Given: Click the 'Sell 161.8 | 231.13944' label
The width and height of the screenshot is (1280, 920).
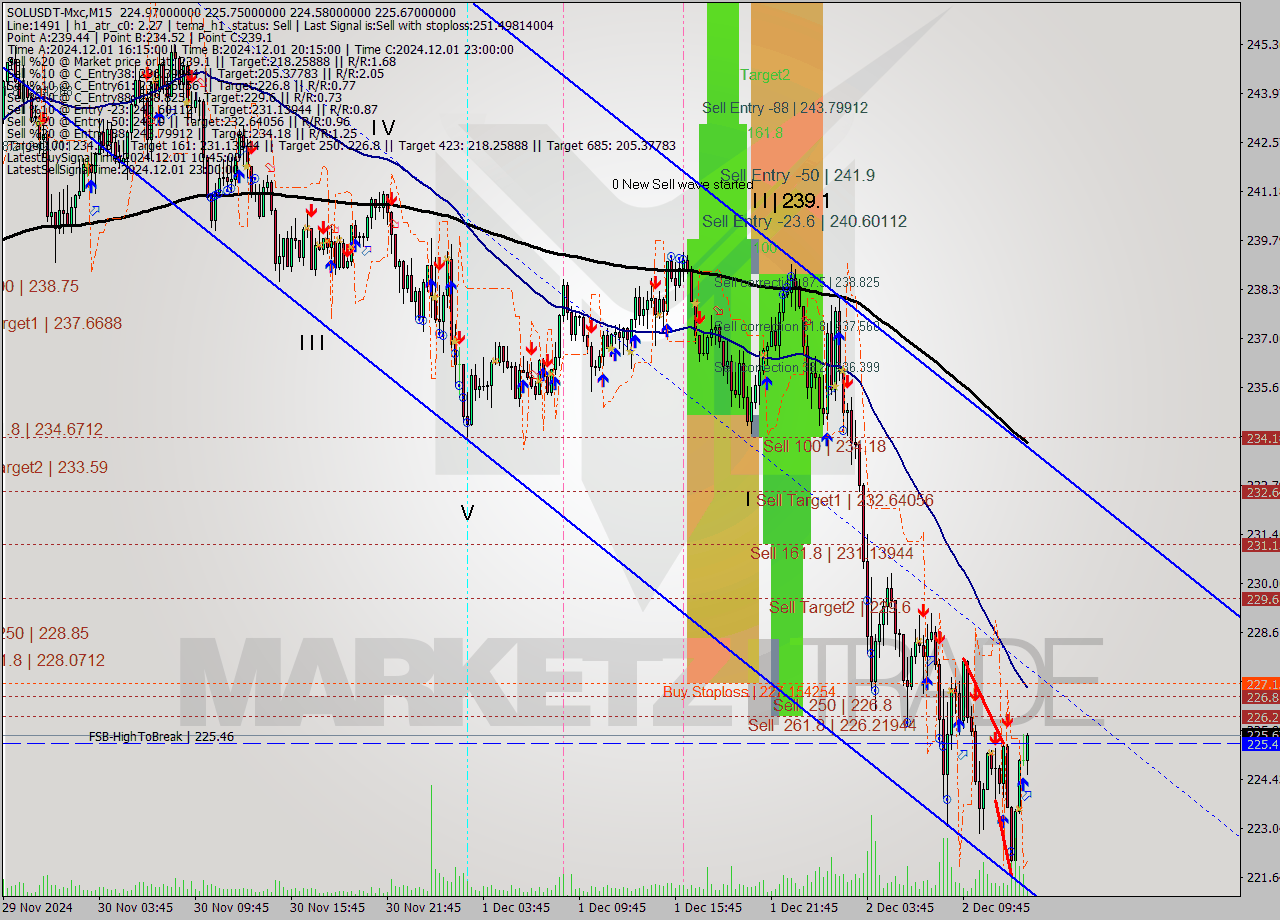Looking at the screenshot, I should (x=832, y=553).
